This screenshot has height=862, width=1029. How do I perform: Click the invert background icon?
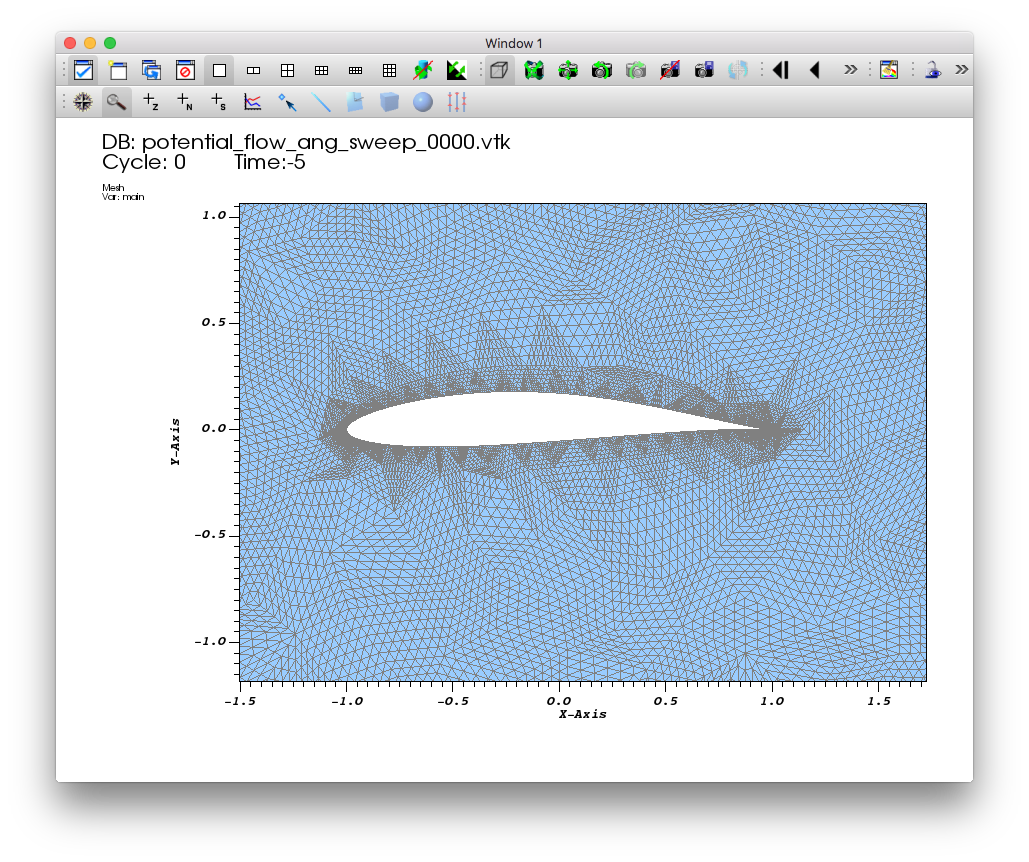click(457, 70)
